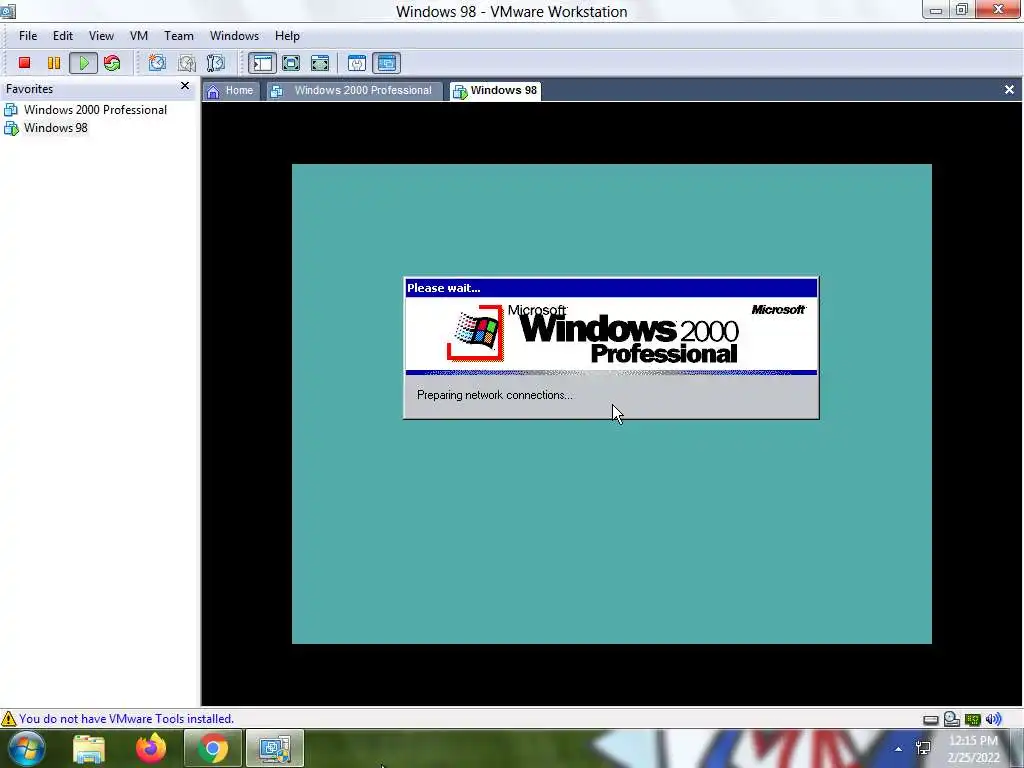Click the Reset virtual machine button
Screen dimensions: 1024x768
(112, 63)
